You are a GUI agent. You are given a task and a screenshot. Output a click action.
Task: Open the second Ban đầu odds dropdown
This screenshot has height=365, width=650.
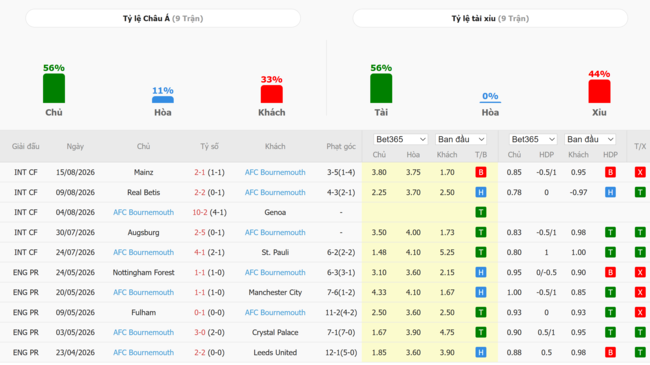pos(590,139)
